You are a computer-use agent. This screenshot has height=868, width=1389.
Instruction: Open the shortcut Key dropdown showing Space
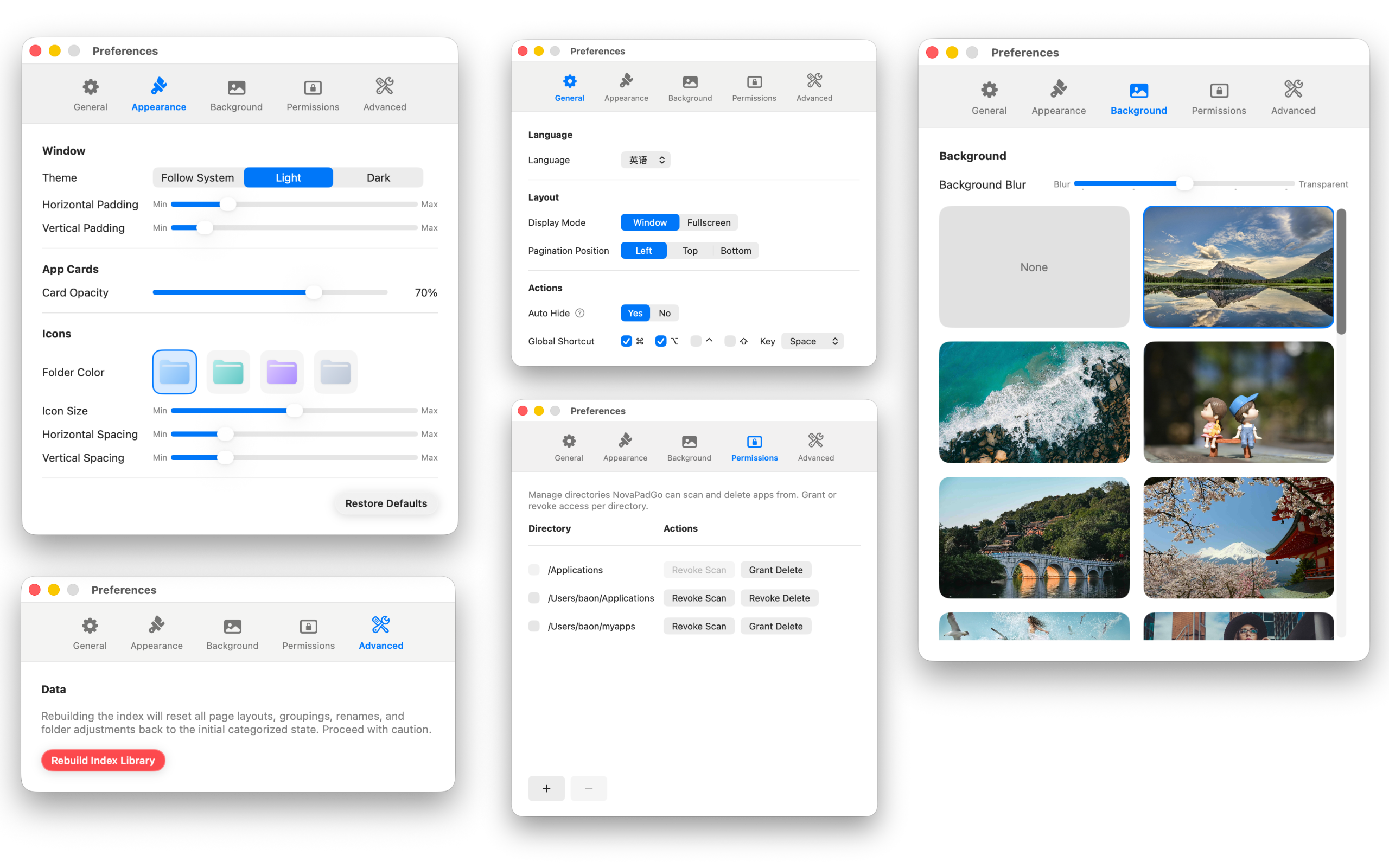click(812, 341)
